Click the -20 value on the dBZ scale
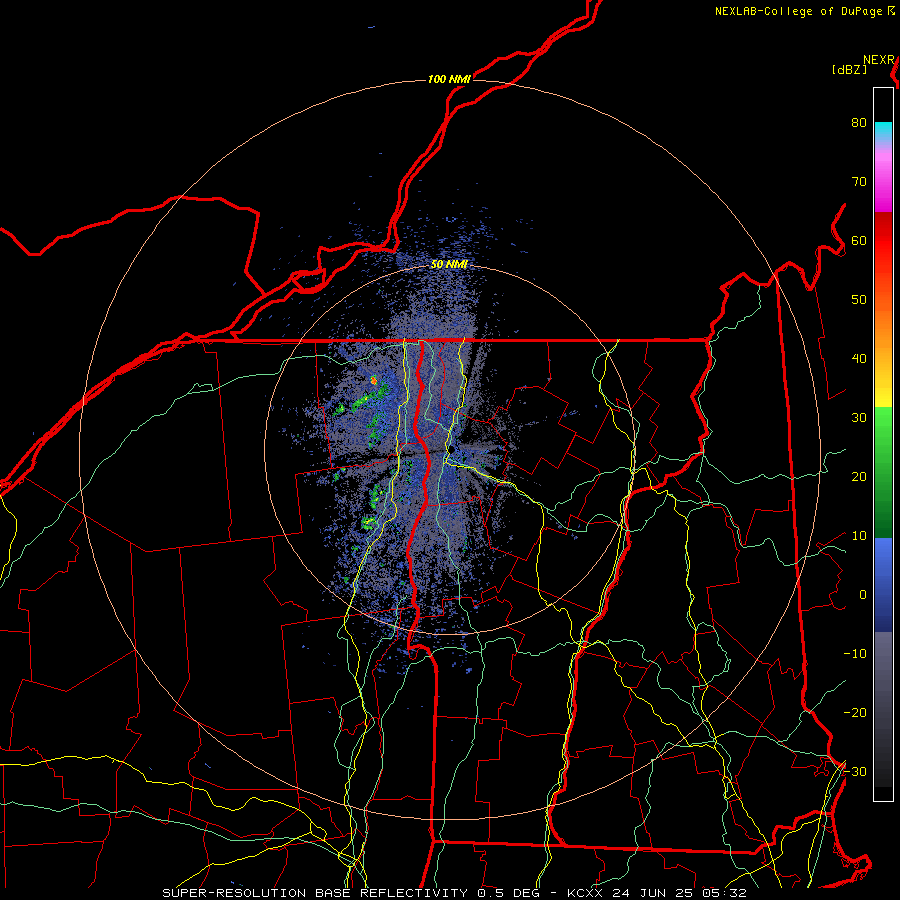 [855, 713]
